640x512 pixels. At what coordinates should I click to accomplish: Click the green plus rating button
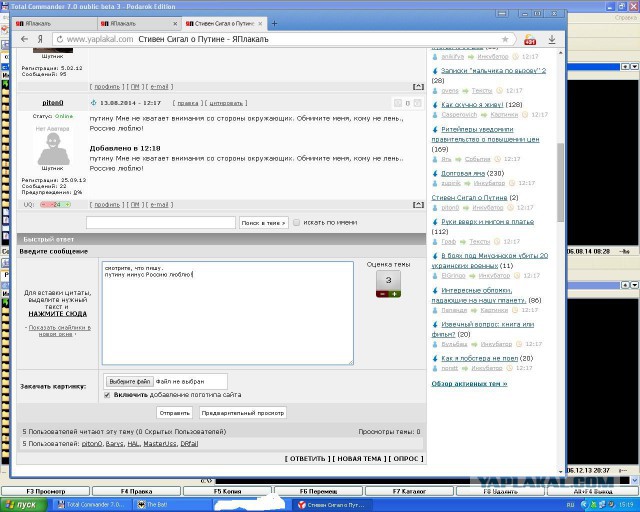pyautogui.click(x=395, y=293)
